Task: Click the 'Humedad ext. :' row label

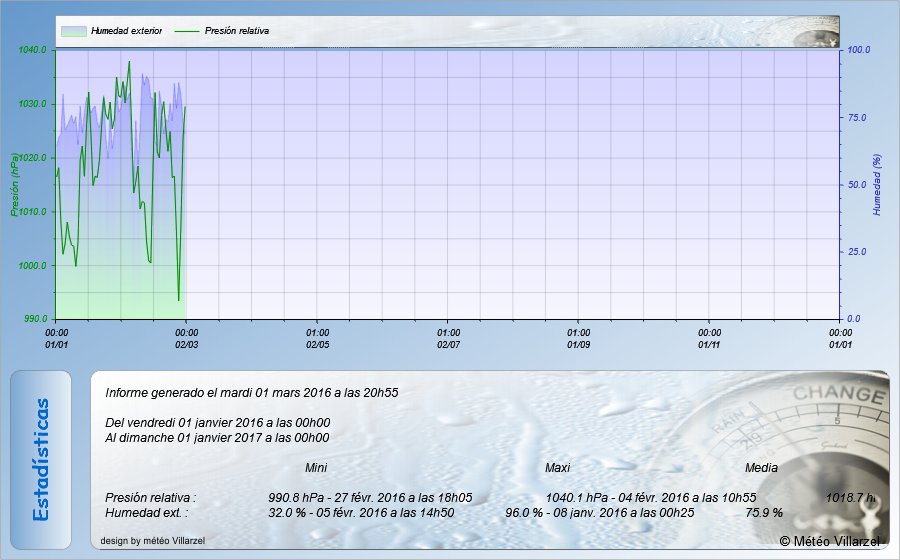Action: pyautogui.click(x=146, y=512)
